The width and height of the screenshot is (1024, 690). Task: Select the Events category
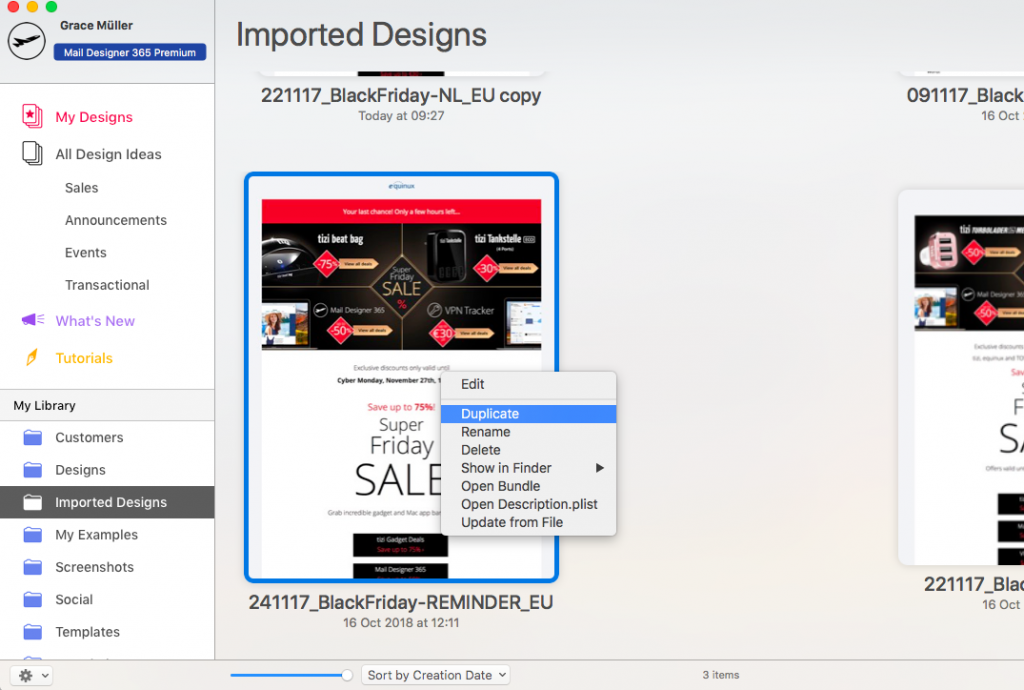(x=86, y=253)
